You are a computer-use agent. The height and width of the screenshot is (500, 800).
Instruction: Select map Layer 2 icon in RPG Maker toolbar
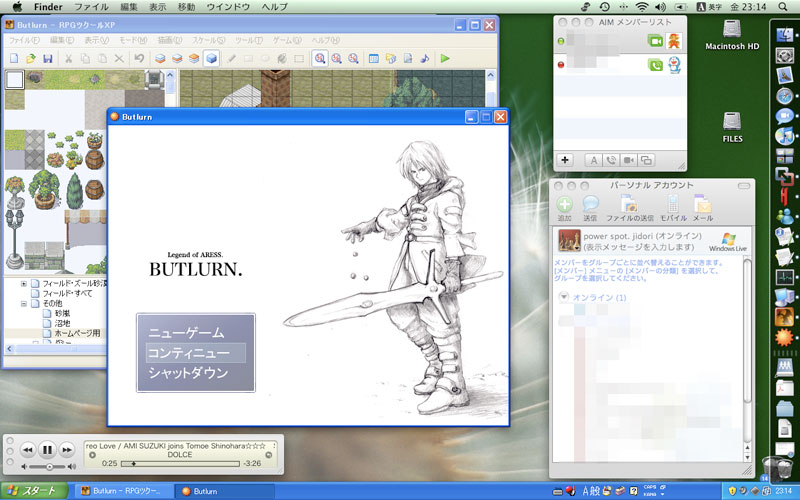coord(177,59)
